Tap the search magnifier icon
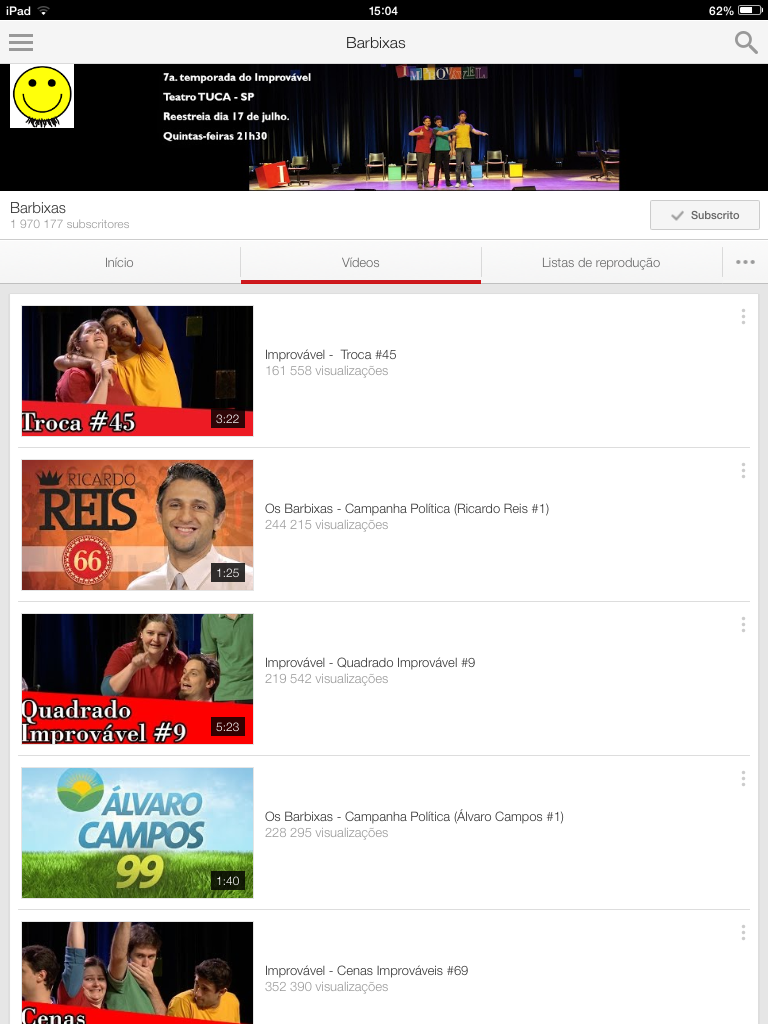The image size is (768, 1024). 746,42
